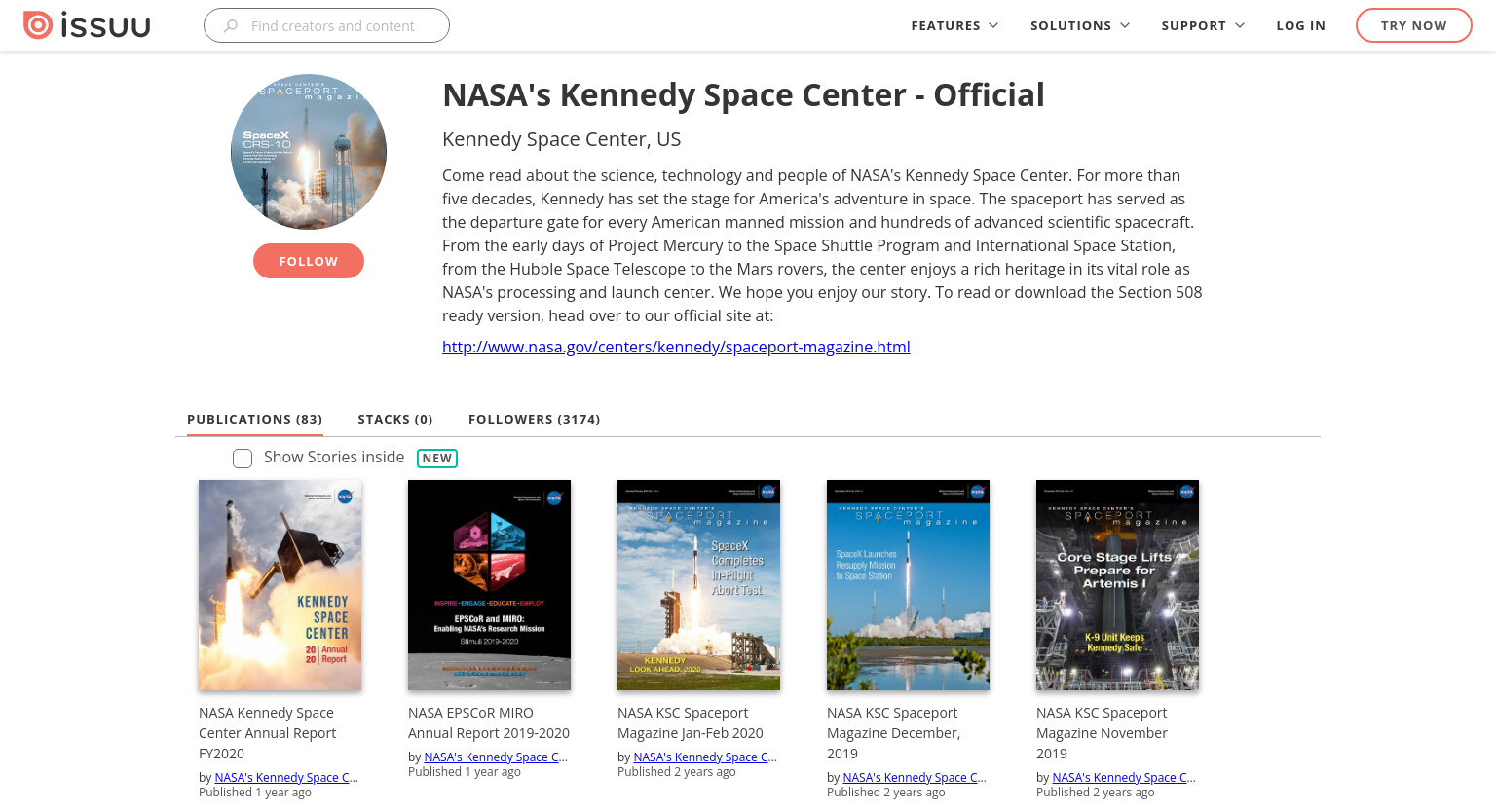Viewport: 1496px width, 812px height.
Task: Open the Kennedy Space Center Annual Report cover
Action: [x=280, y=585]
